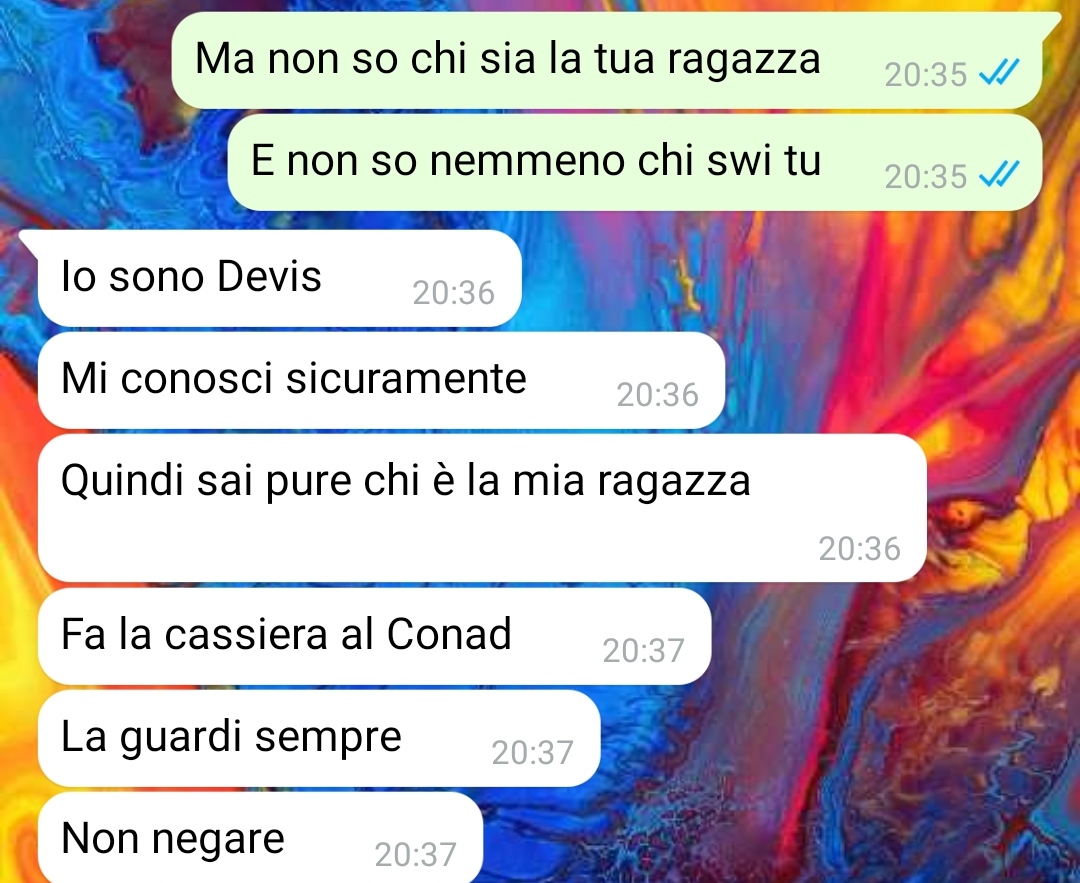The height and width of the screenshot is (883, 1080).
Task: Select message 'E non so nemmeno chi swi tu'
Action: point(634,162)
